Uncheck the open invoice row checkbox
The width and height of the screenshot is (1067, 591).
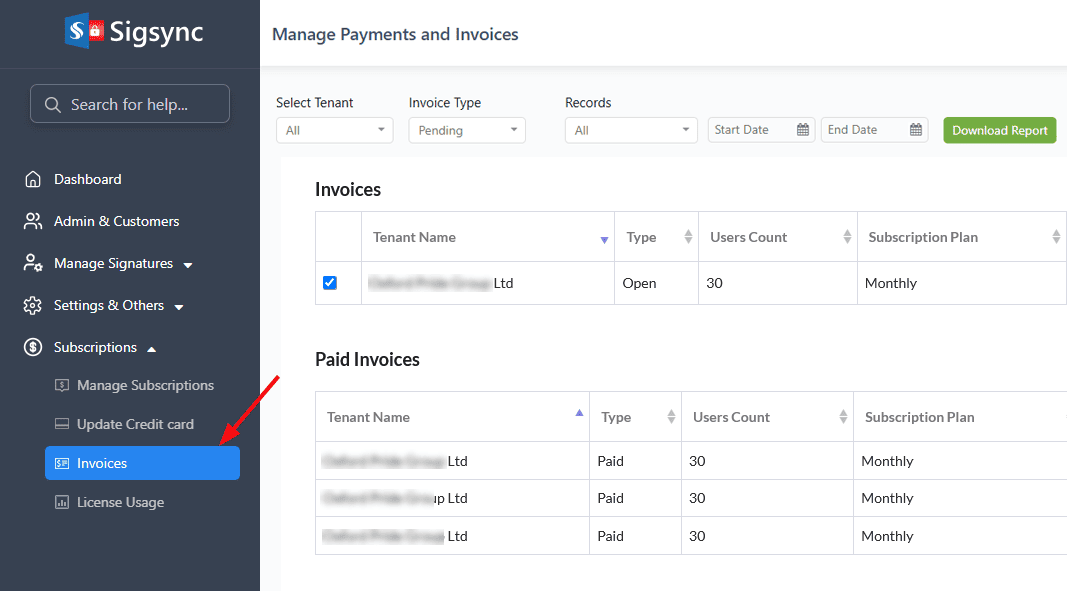pos(330,283)
